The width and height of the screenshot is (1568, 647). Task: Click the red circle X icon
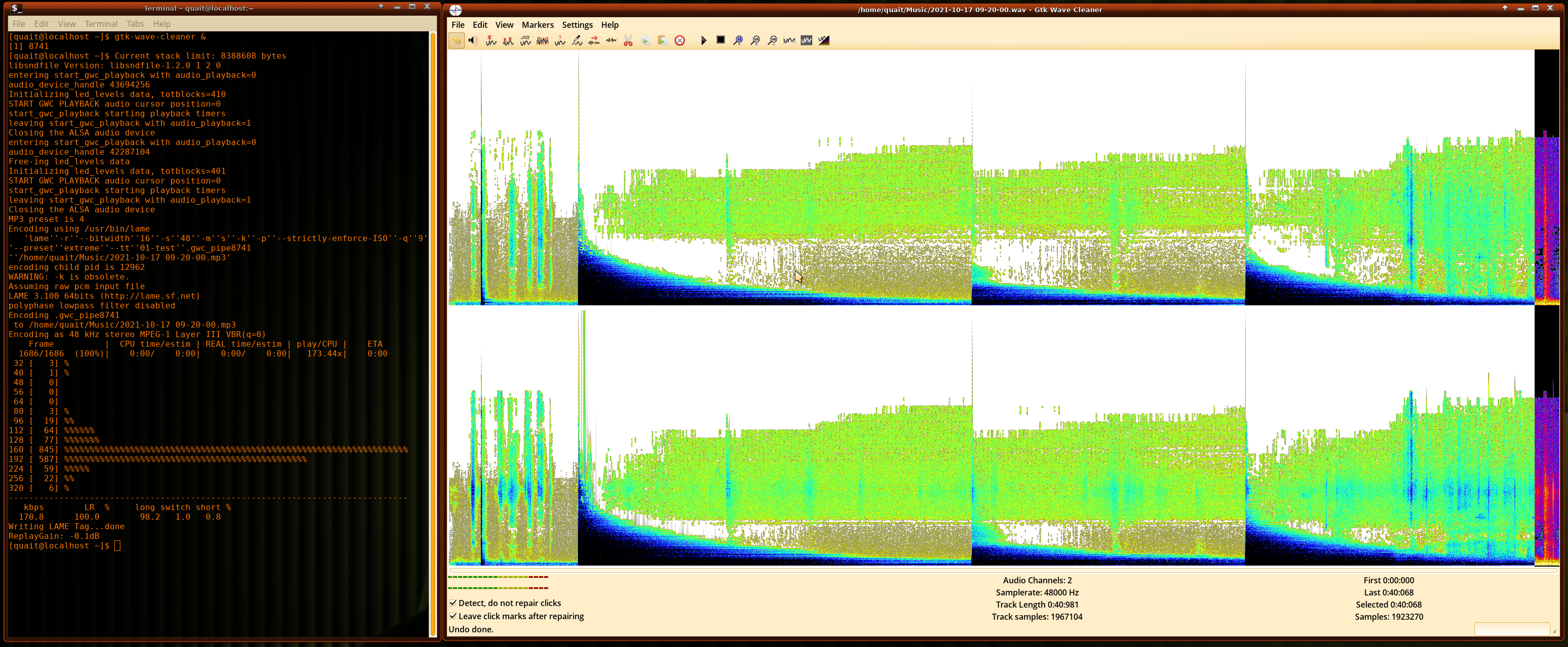pyautogui.click(x=680, y=40)
